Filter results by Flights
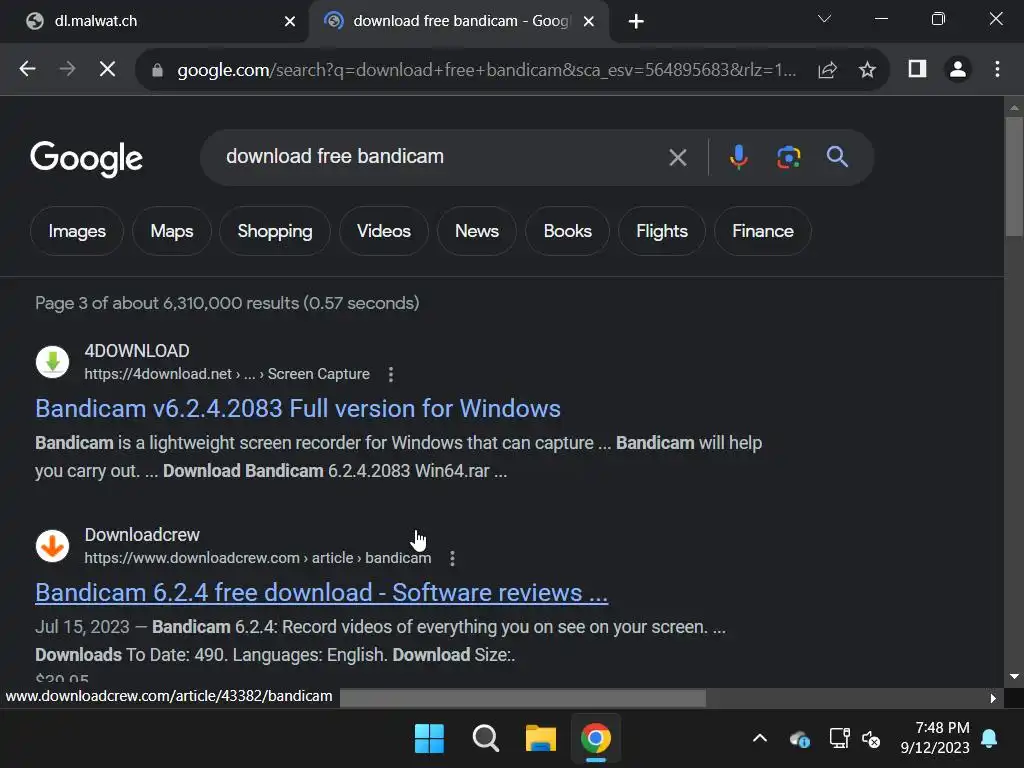 [x=662, y=231]
